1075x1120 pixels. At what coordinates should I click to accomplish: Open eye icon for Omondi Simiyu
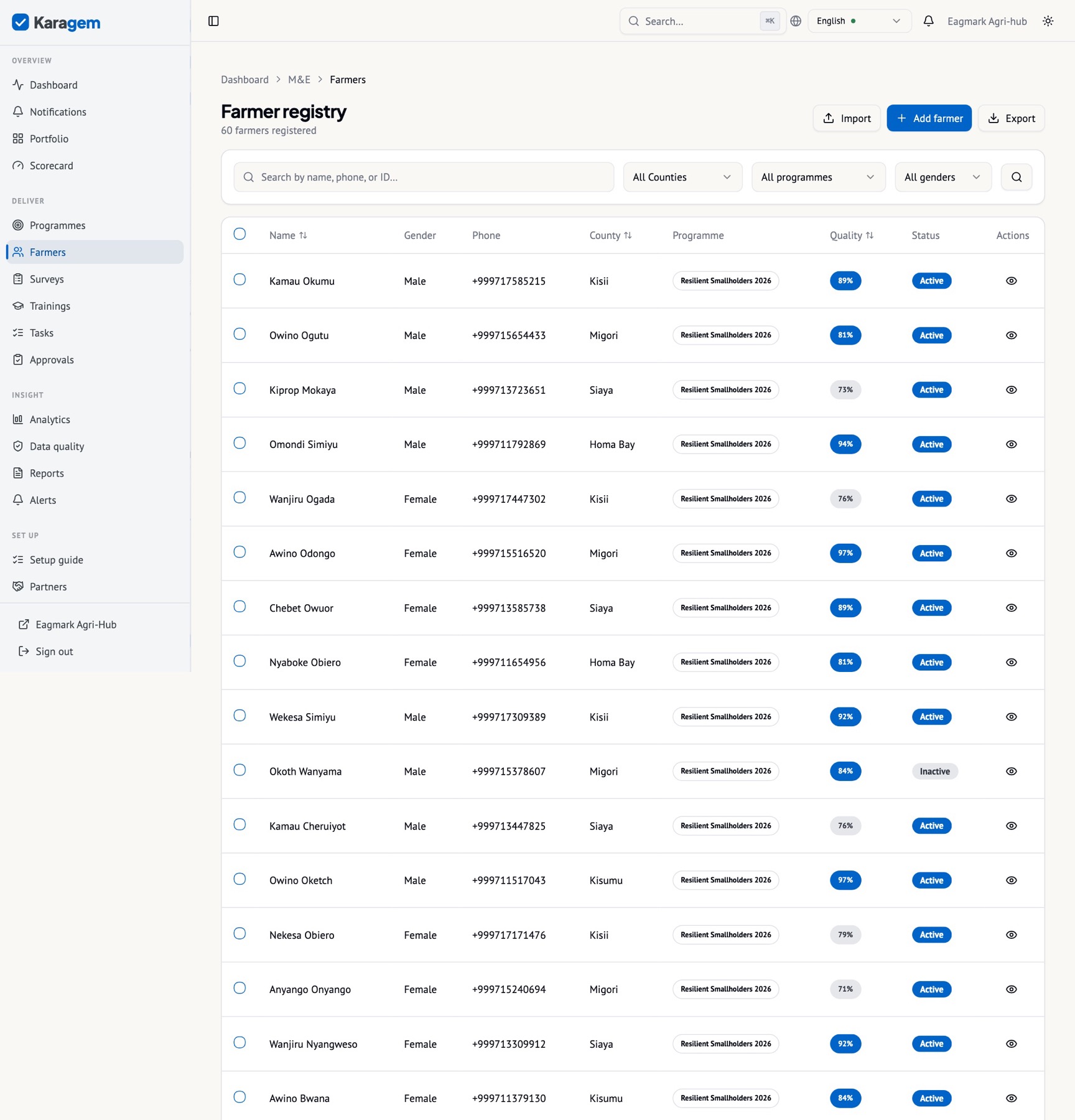[1012, 444]
